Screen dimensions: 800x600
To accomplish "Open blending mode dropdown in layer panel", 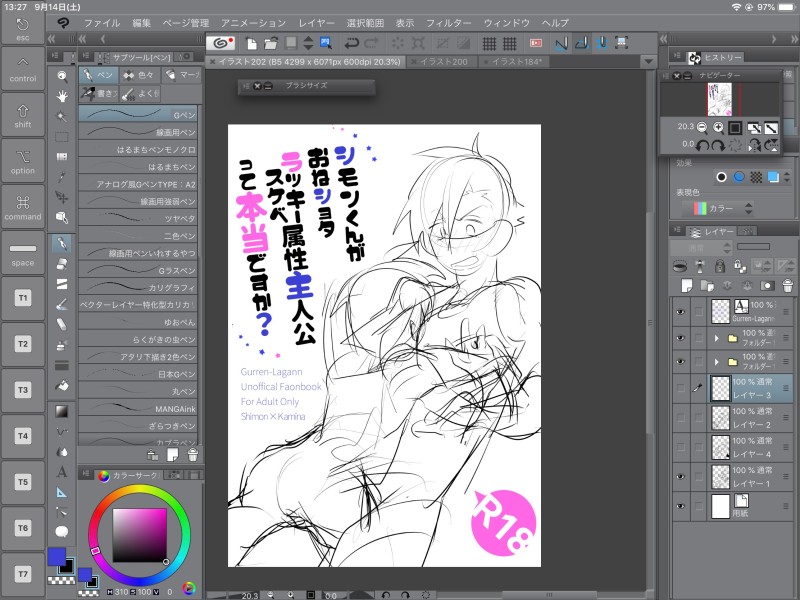I will 701,248.
